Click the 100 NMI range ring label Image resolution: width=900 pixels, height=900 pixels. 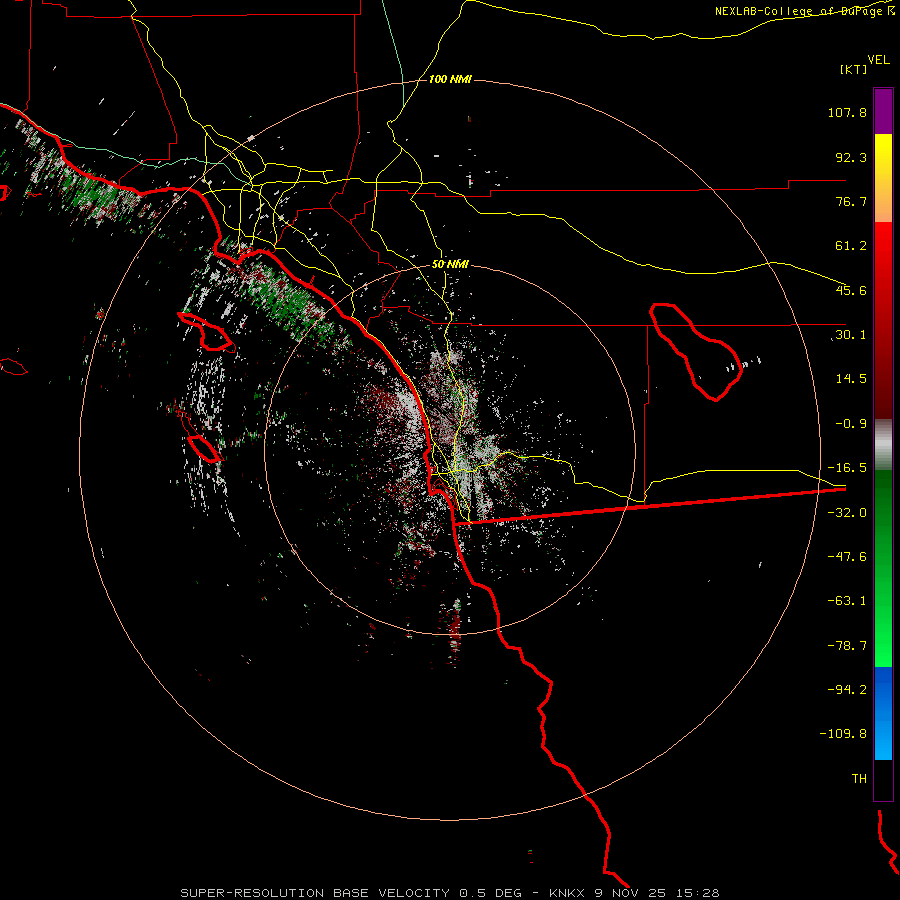(450, 79)
